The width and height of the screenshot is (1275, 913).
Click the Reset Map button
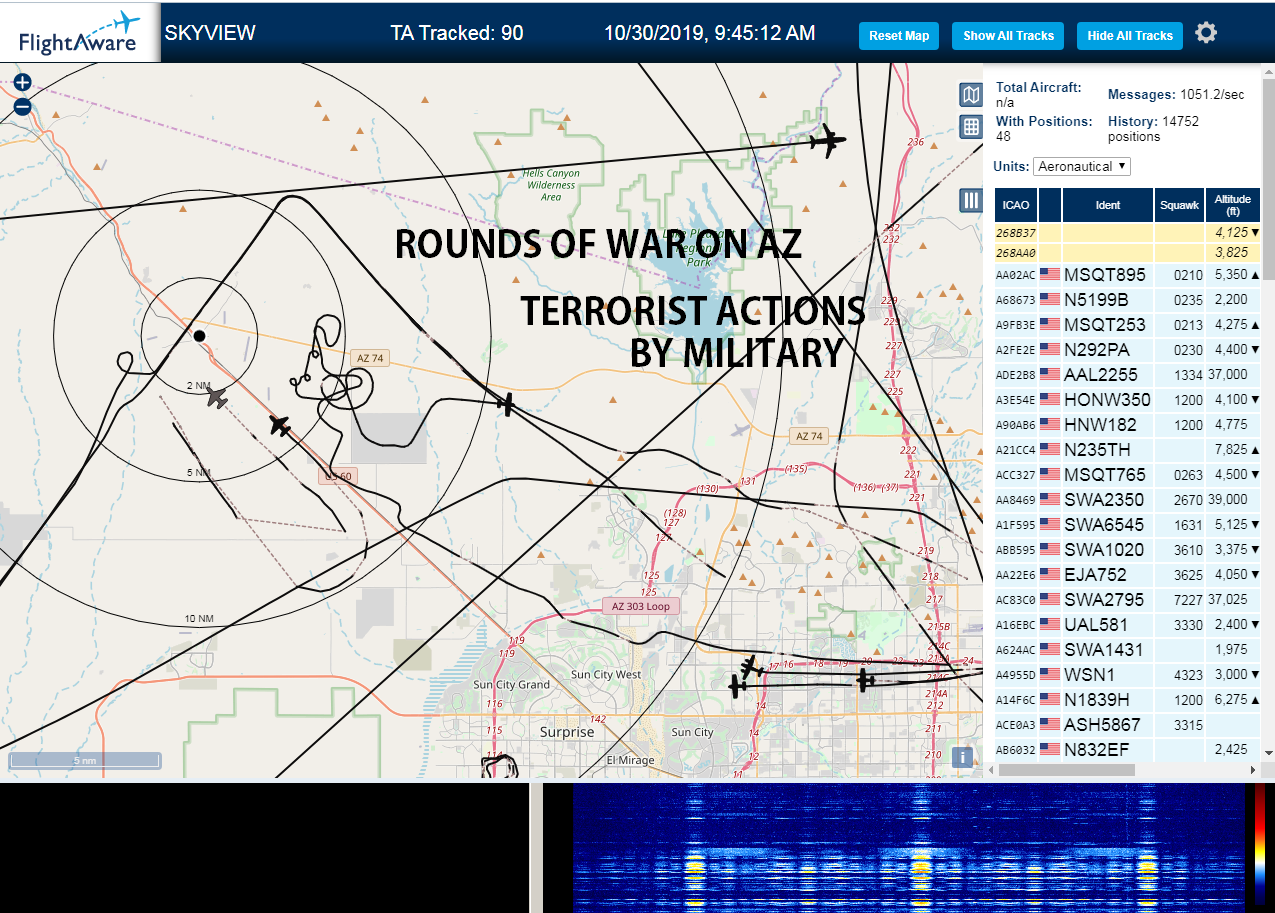pyautogui.click(x=899, y=36)
